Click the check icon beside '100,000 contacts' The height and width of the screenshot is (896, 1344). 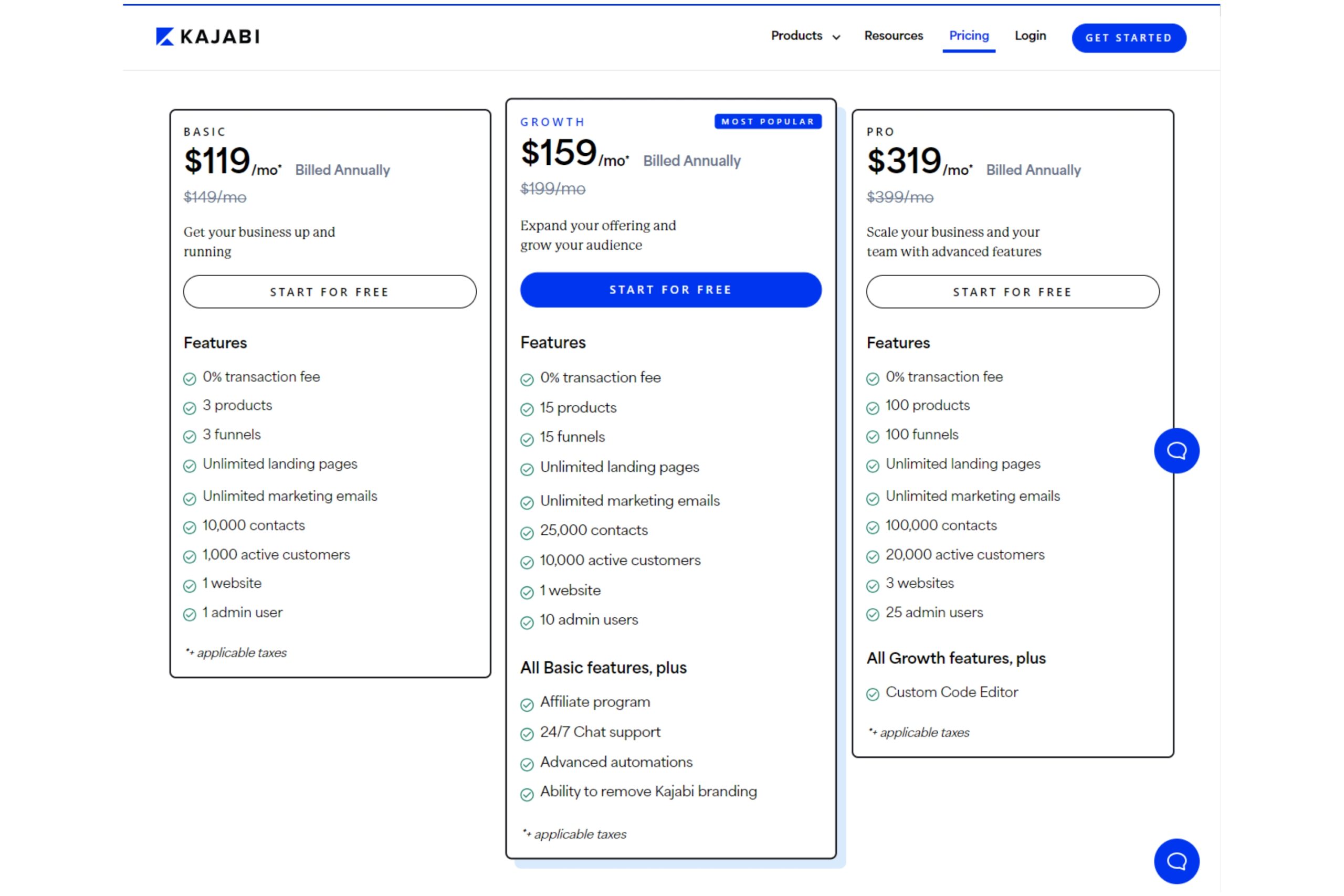click(x=872, y=527)
